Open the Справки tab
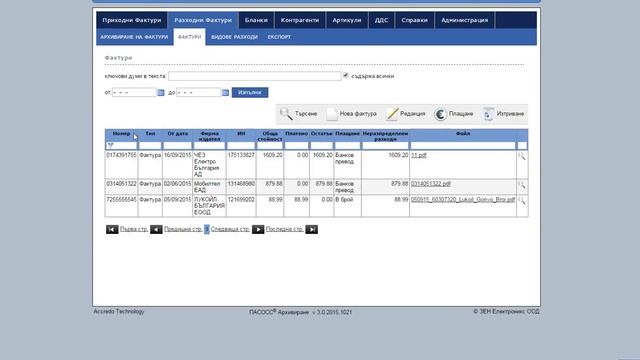Viewport: 640px width, 360px height. coord(414,20)
